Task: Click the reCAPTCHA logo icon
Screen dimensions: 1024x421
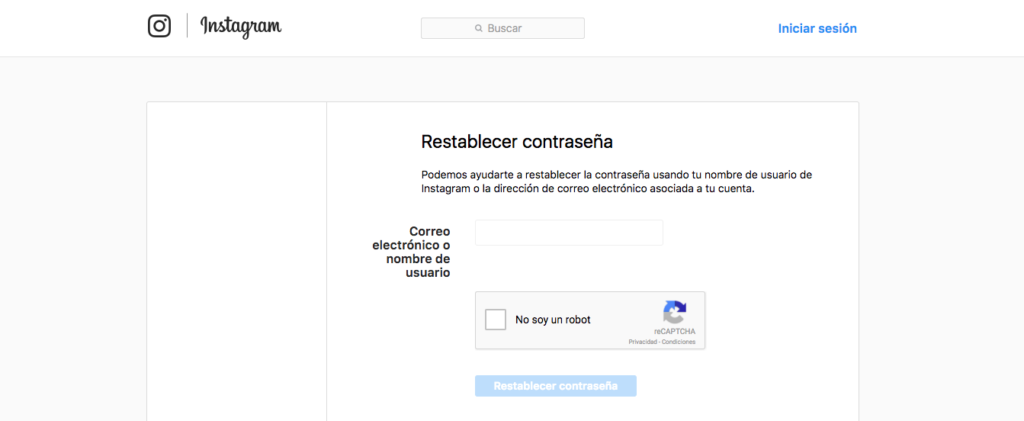Action: click(675, 312)
